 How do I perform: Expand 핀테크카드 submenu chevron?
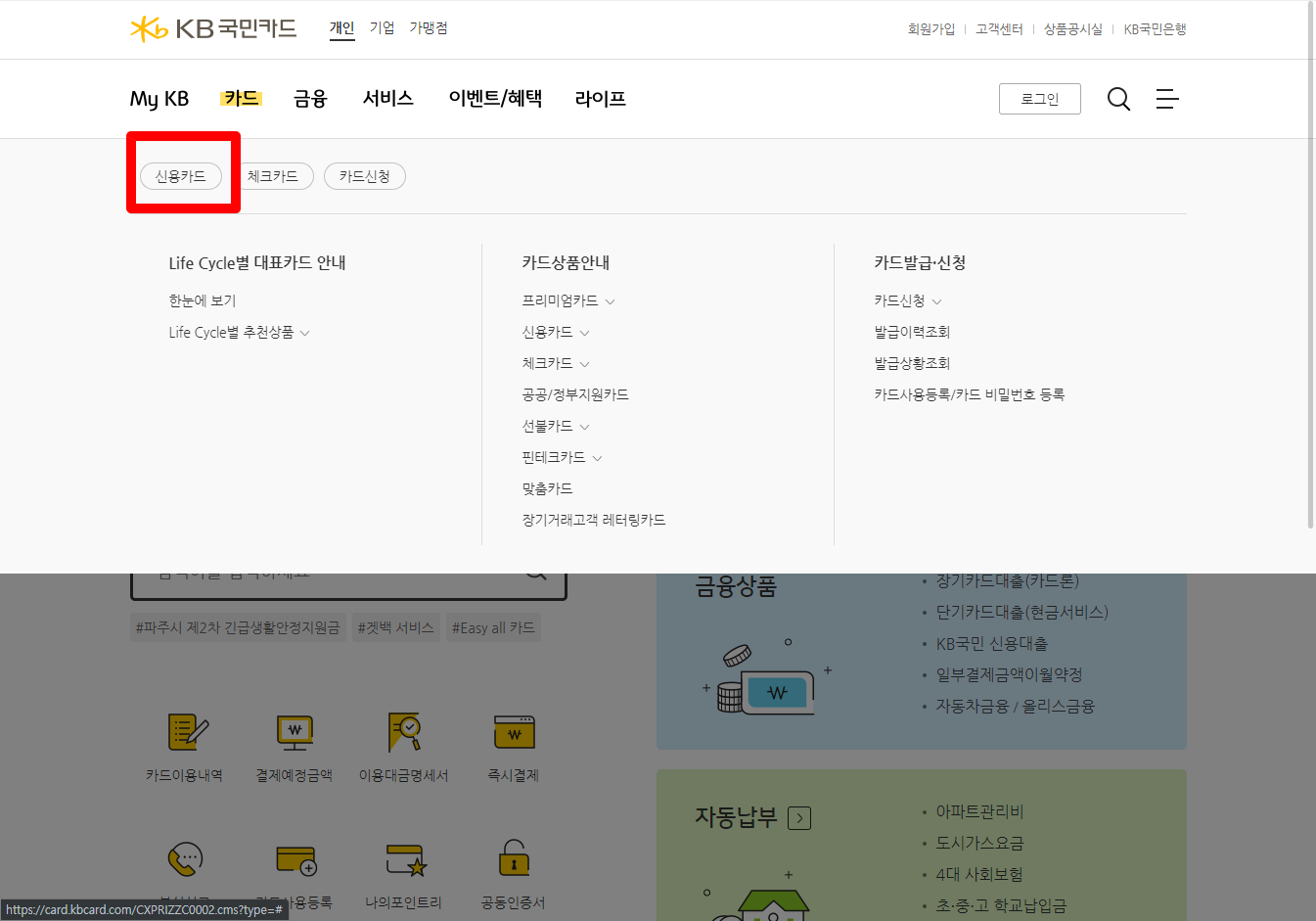[x=597, y=458]
